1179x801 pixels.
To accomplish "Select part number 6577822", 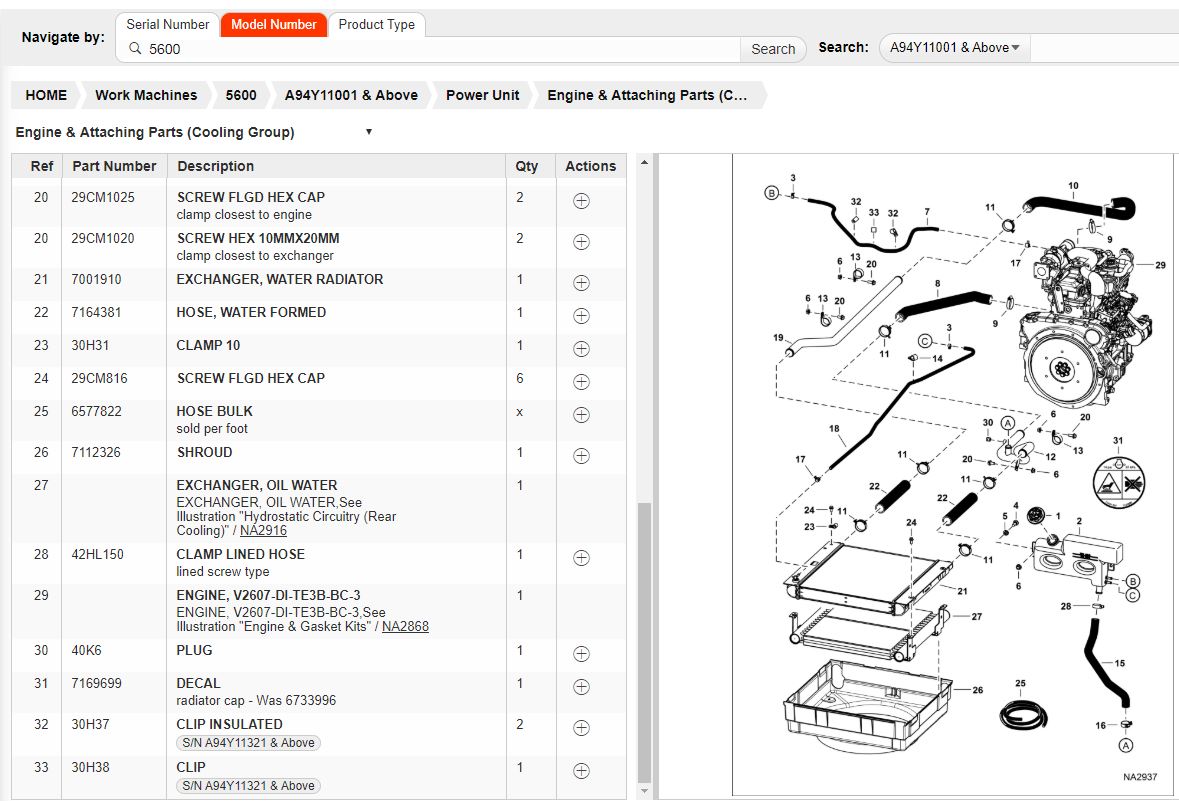I will [x=96, y=411].
